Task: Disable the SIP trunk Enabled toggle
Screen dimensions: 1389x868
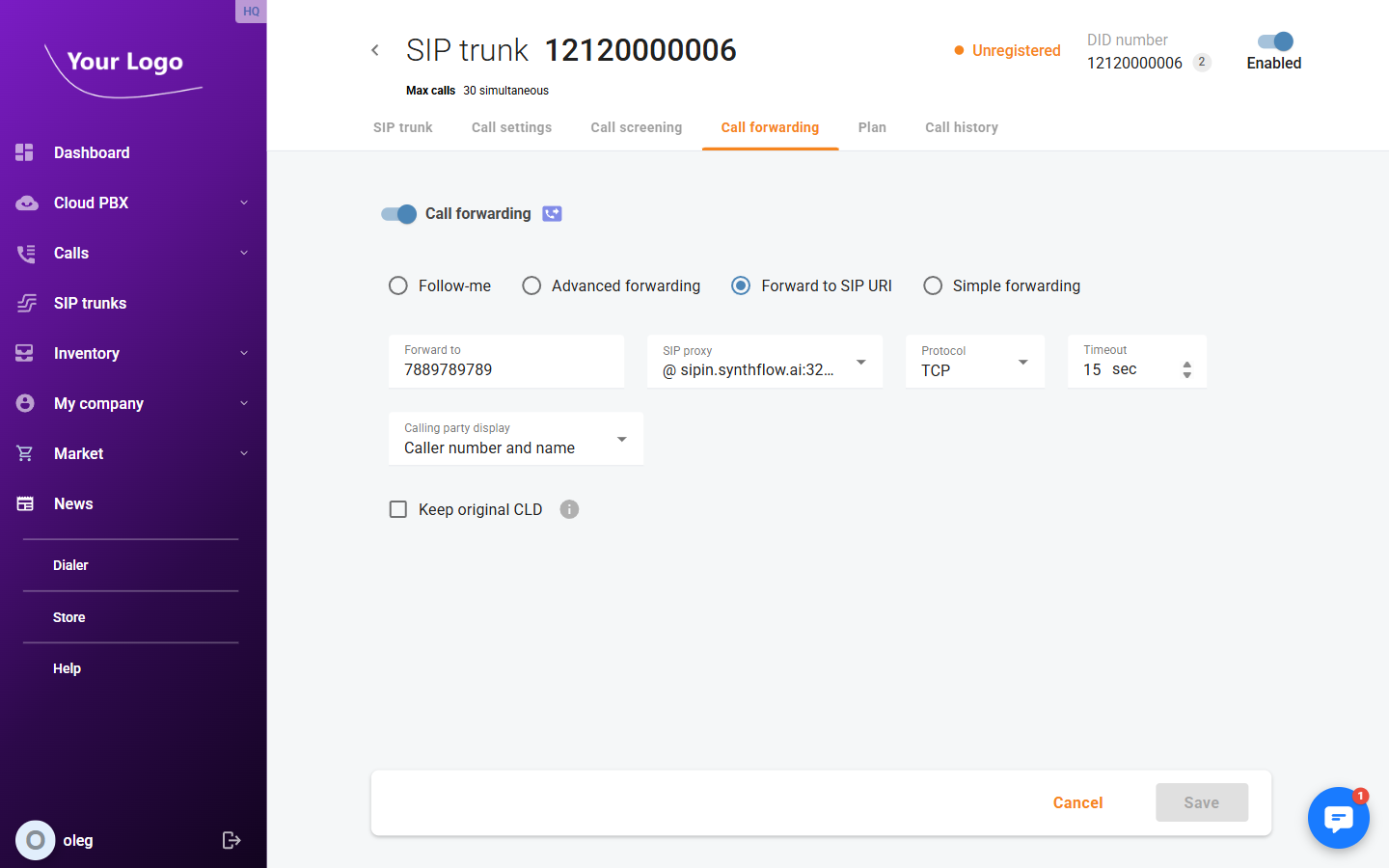Action: click(1274, 41)
